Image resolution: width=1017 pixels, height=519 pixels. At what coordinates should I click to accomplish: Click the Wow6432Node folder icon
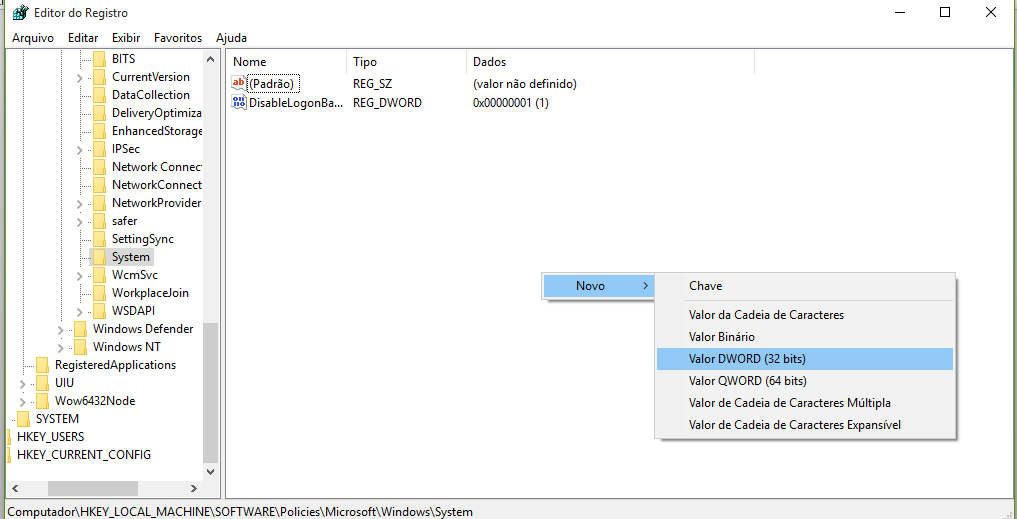[42, 401]
